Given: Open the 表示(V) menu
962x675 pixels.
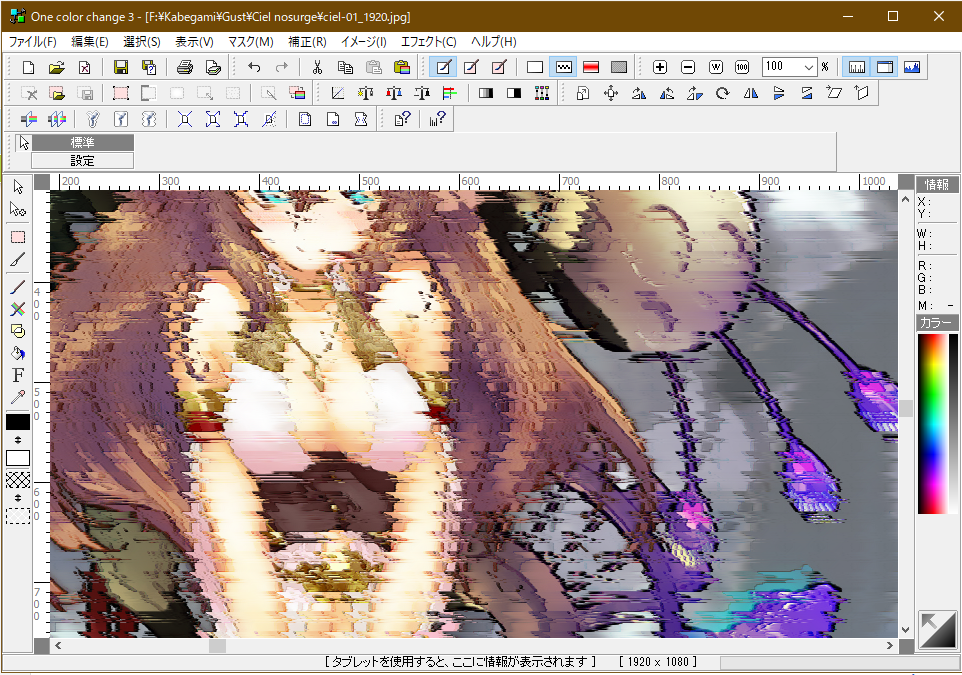Looking at the screenshot, I should coord(194,42).
